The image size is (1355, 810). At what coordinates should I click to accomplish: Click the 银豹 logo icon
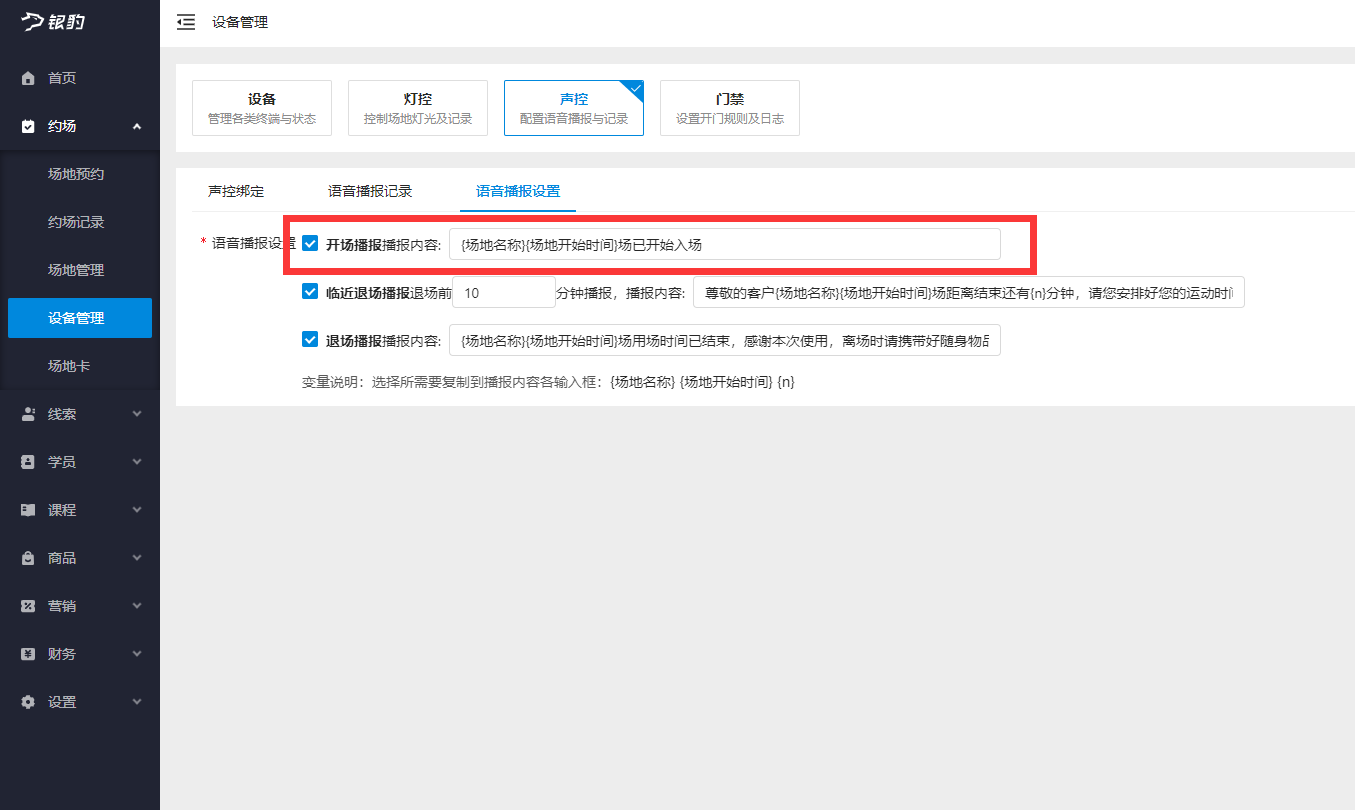(x=33, y=20)
